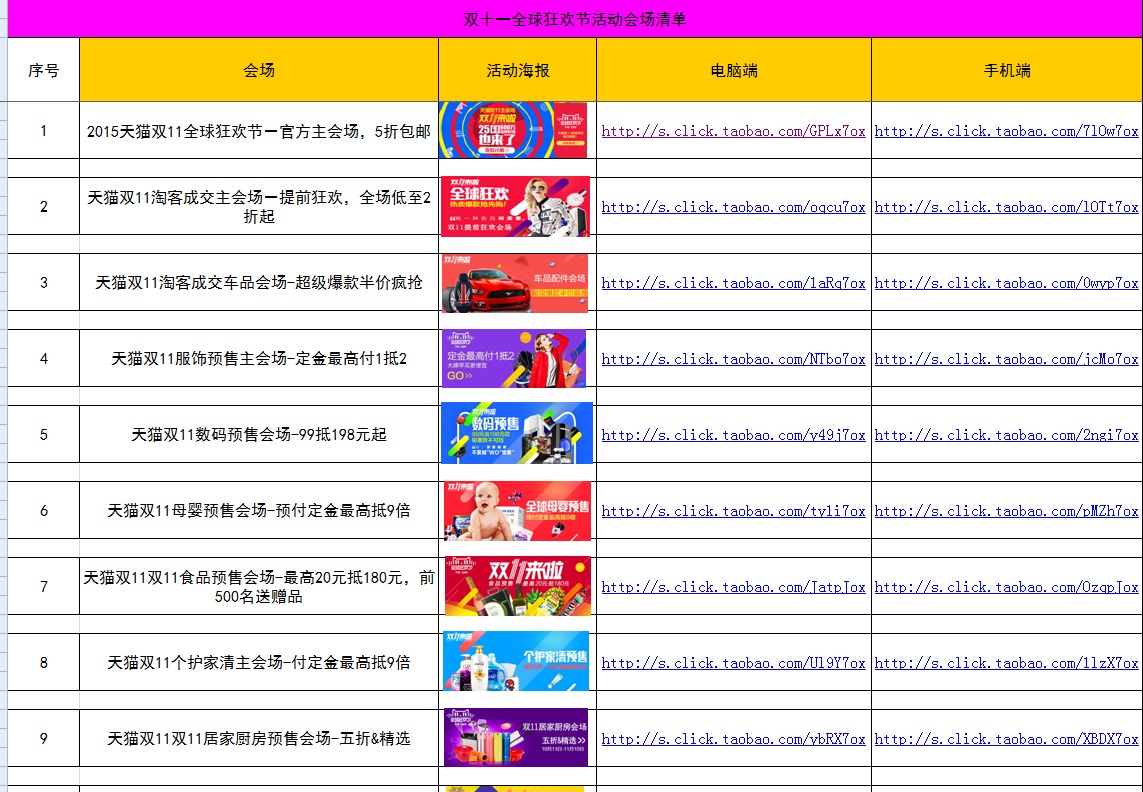Open clothing presale PC link NTbo7ox
This screenshot has width=1143, height=792.
coord(733,359)
